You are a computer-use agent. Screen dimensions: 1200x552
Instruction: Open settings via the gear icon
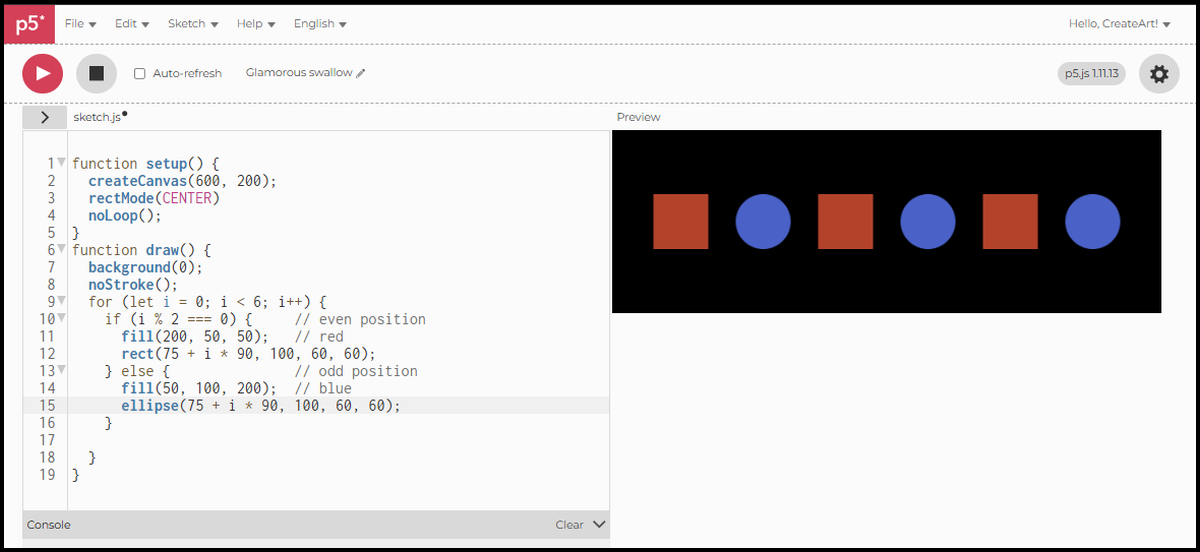coord(1159,73)
